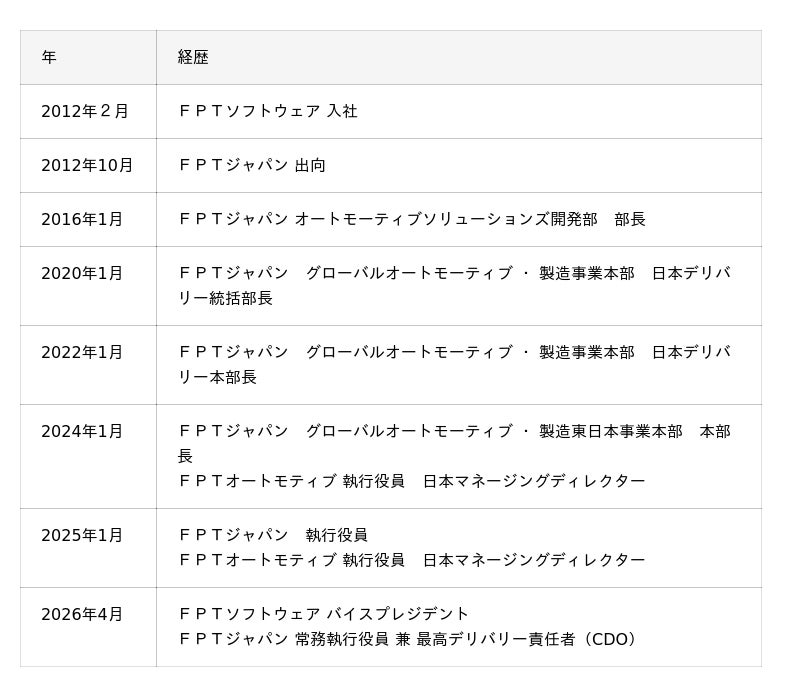Click the 2016年1月 date cell

(x=82, y=219)
